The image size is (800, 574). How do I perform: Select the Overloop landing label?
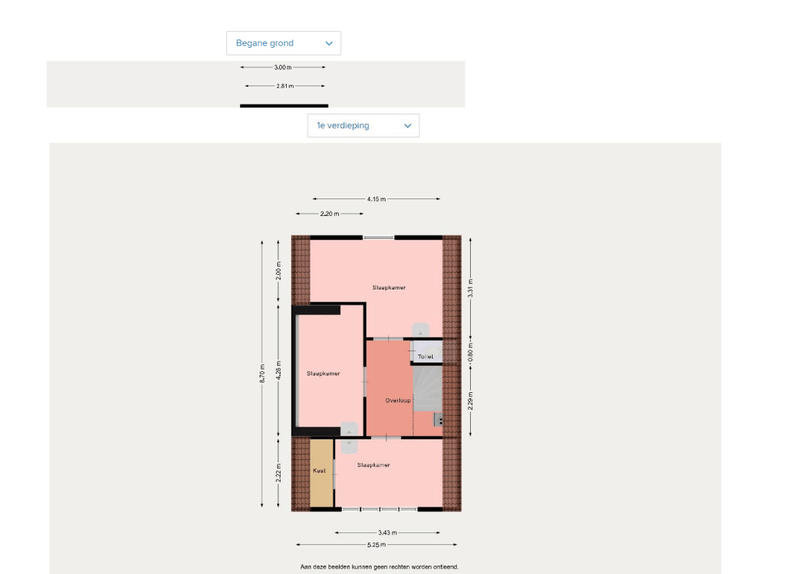[398, 401]
